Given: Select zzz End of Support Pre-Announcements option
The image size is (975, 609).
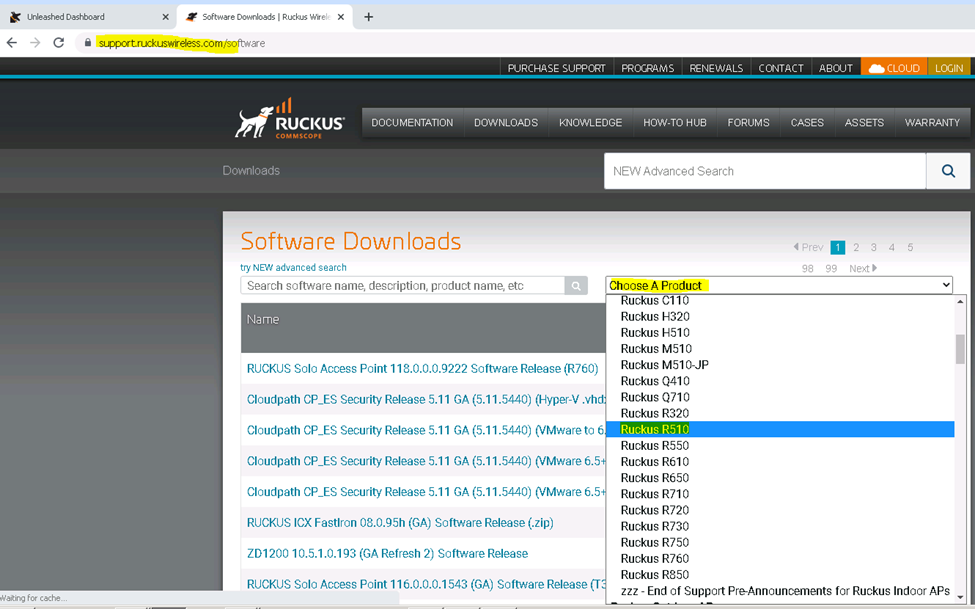Looking at the screenshot, I should [x=780, y=591].
